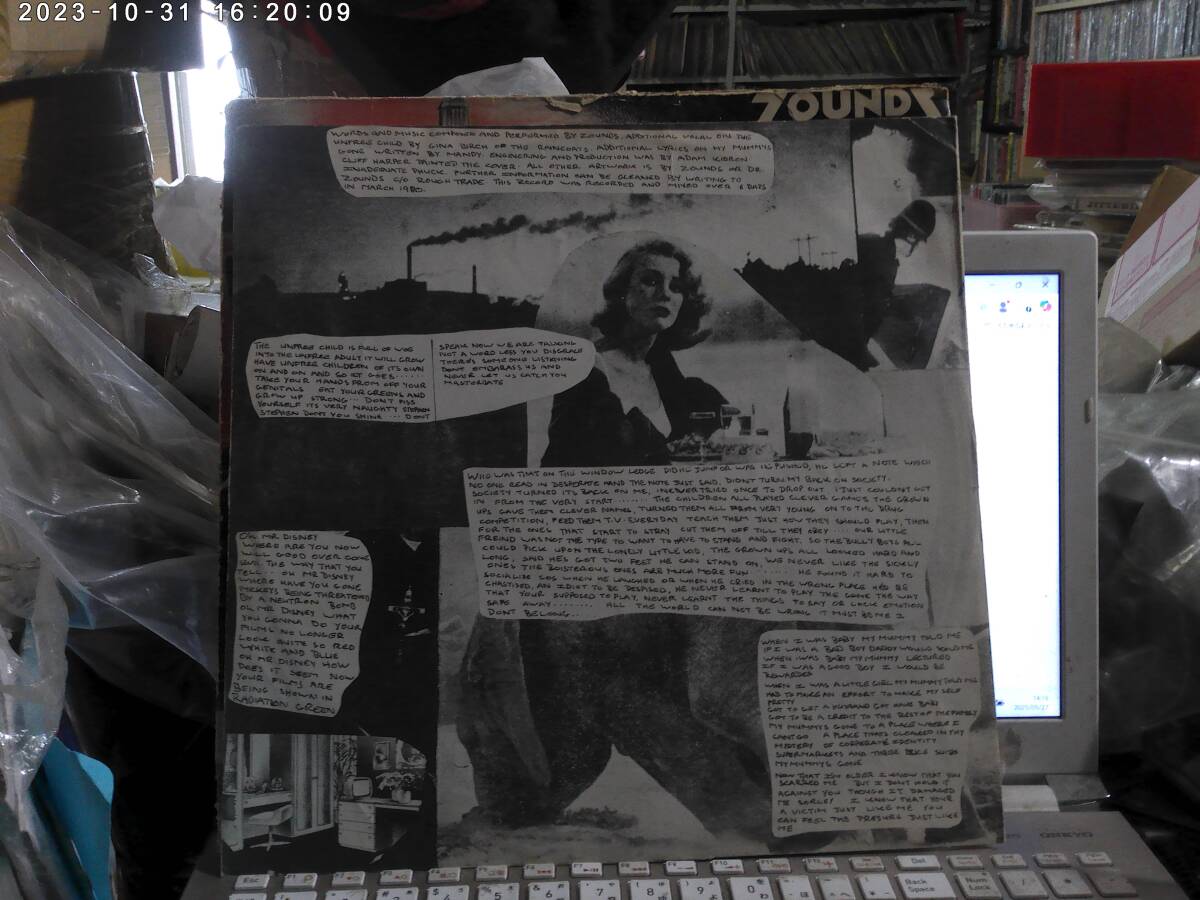Screen dimensions: 1200x900
Task: Open the colorful Copilot icon in the browser
Action: pos(1046,306)
